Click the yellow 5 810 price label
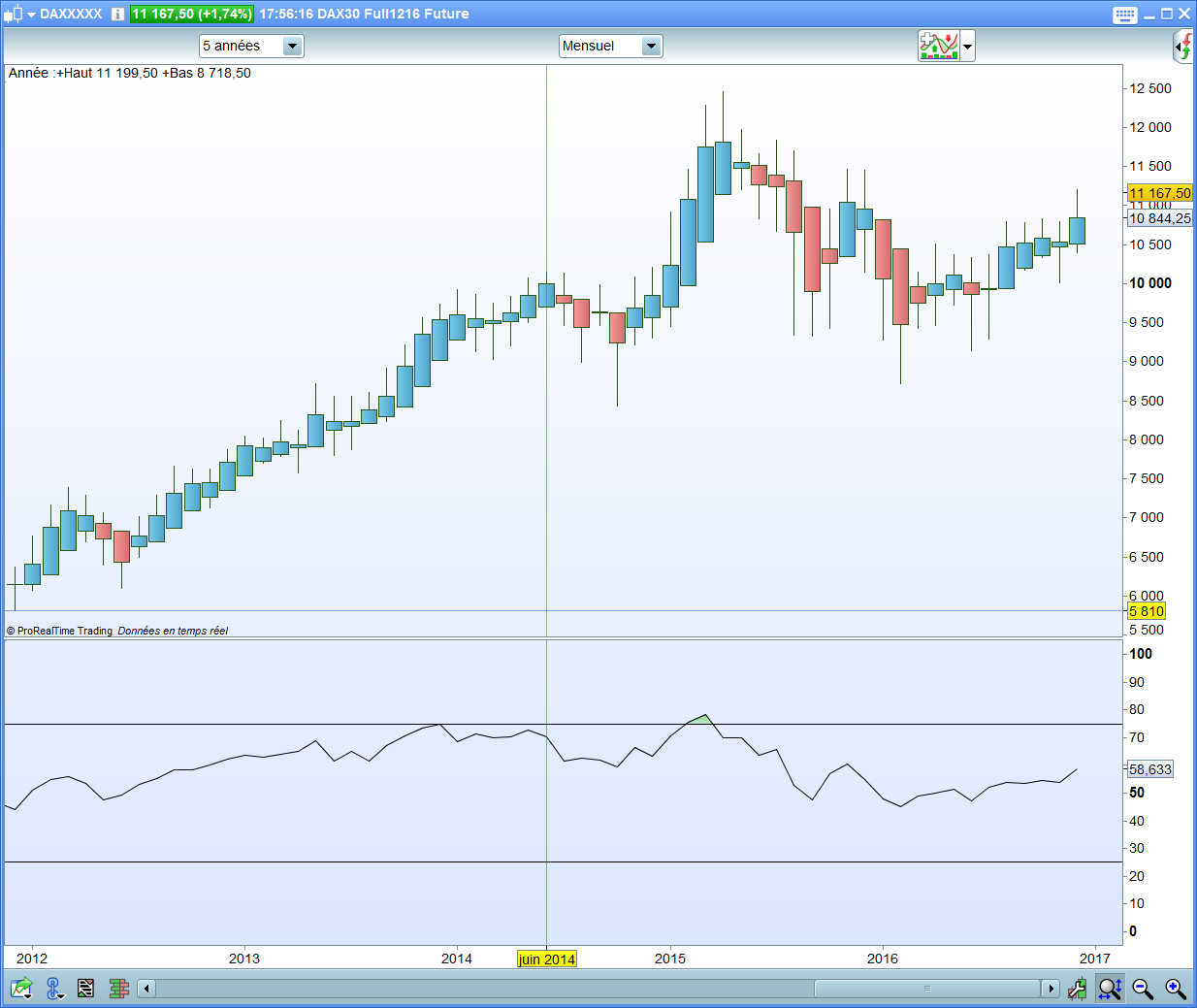This screenshot has height=1008, width=1197. pos(1147,611)
